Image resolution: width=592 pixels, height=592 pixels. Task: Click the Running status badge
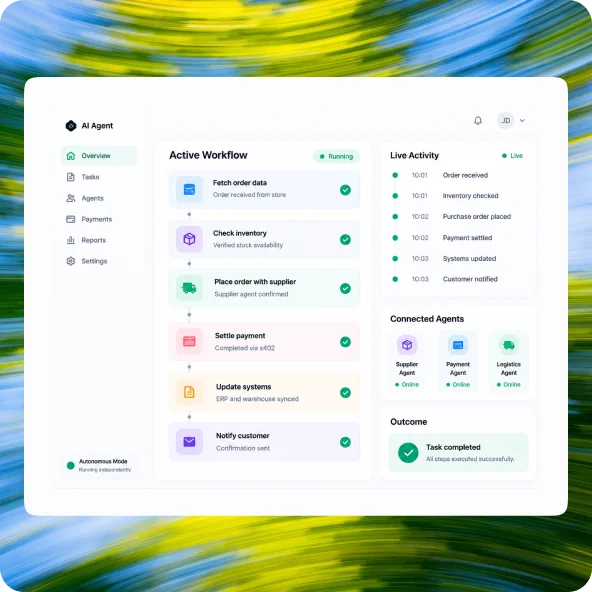point(336,156)
